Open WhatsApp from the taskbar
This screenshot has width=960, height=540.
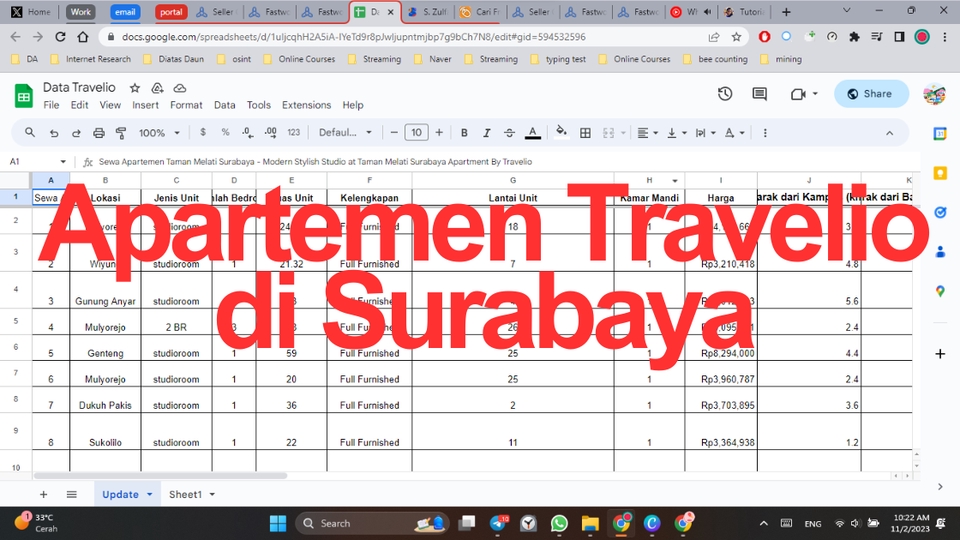click(x=559, y=523)
